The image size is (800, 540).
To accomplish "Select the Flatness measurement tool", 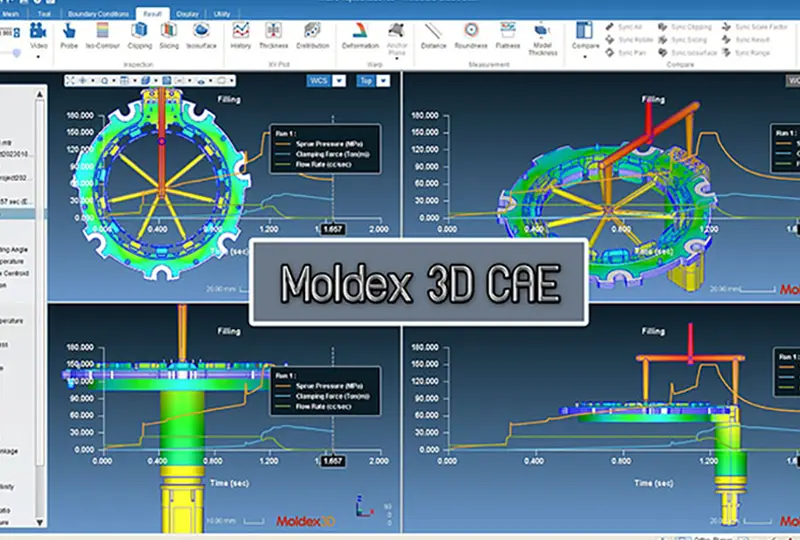I will [507, 36].
